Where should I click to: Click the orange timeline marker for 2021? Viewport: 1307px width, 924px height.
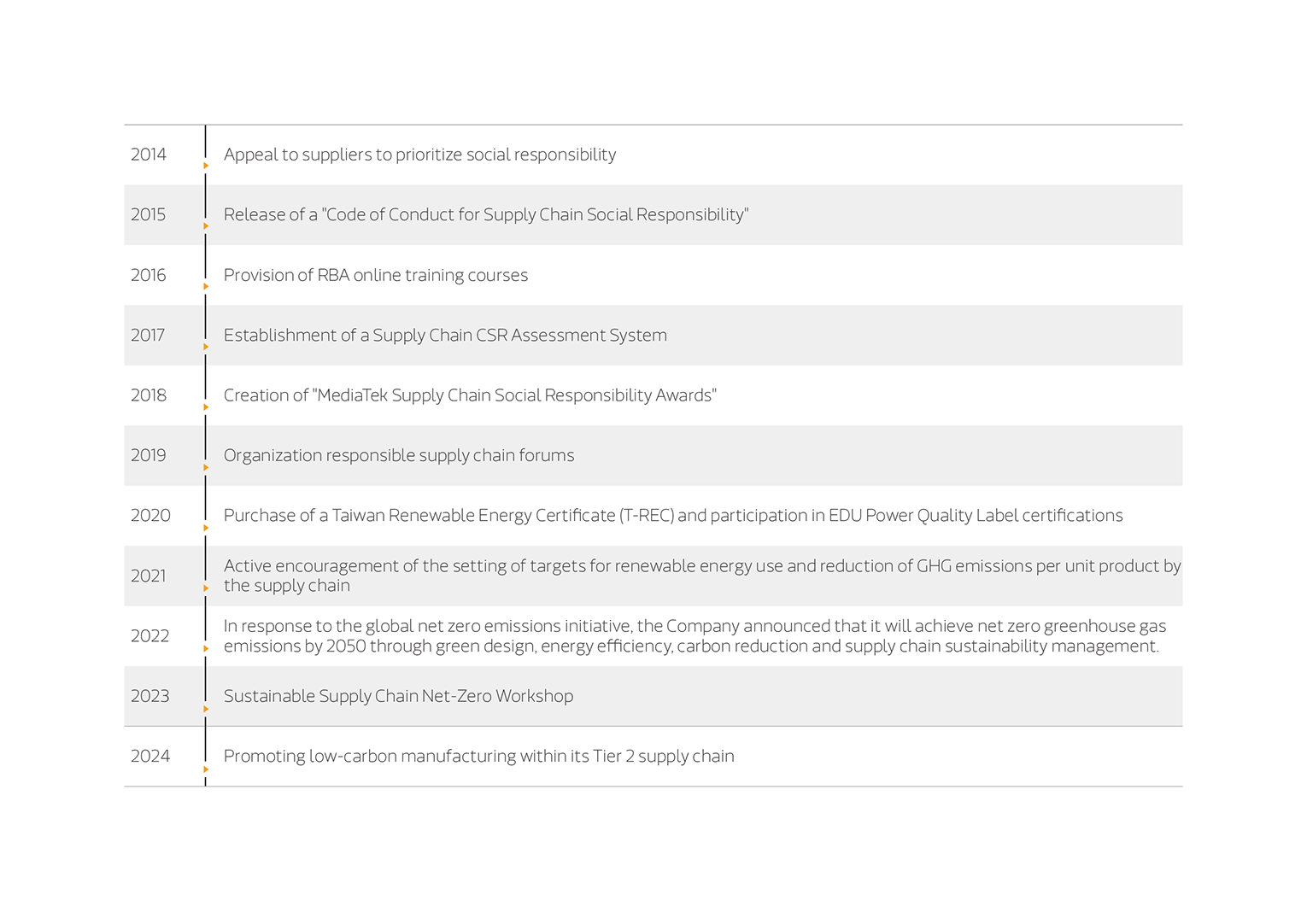pos(206,588)
